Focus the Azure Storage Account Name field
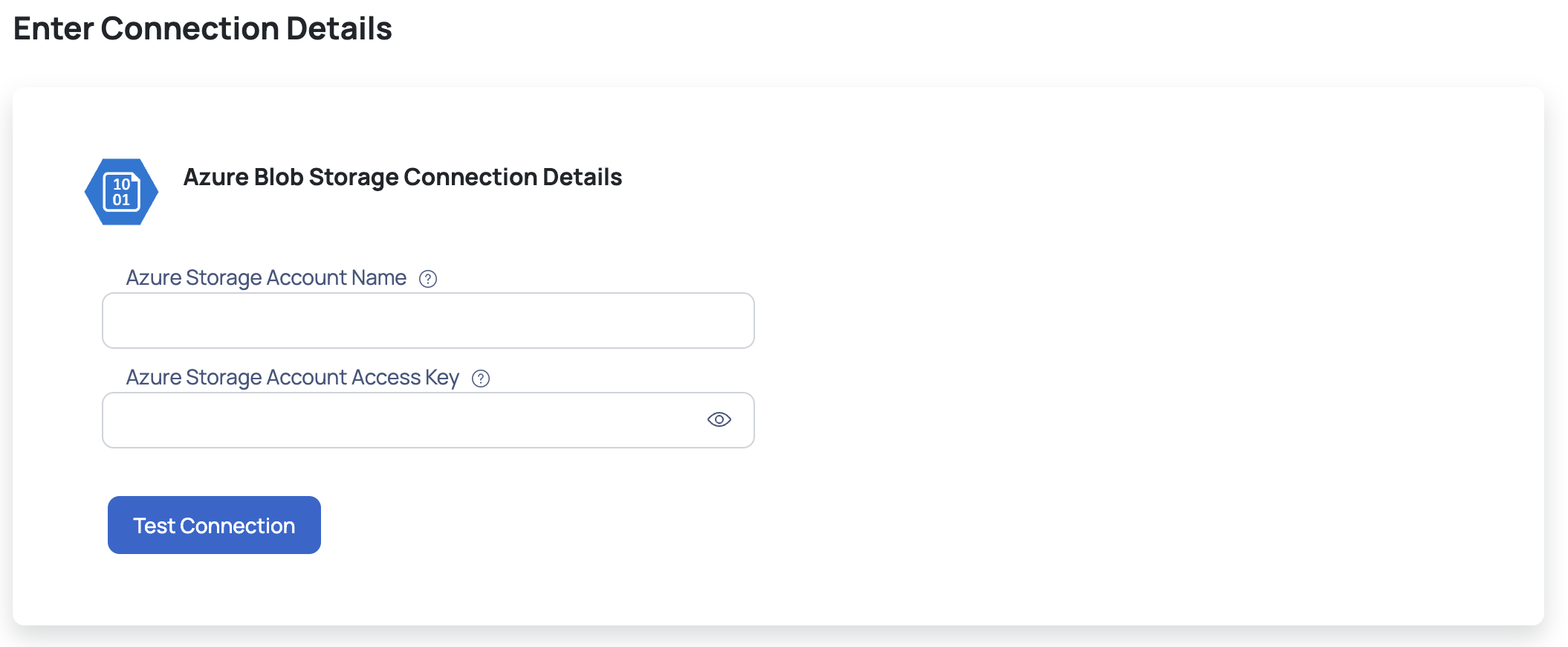The height and width of the screenshot is (647, 1568). click(x=428, y=321)
